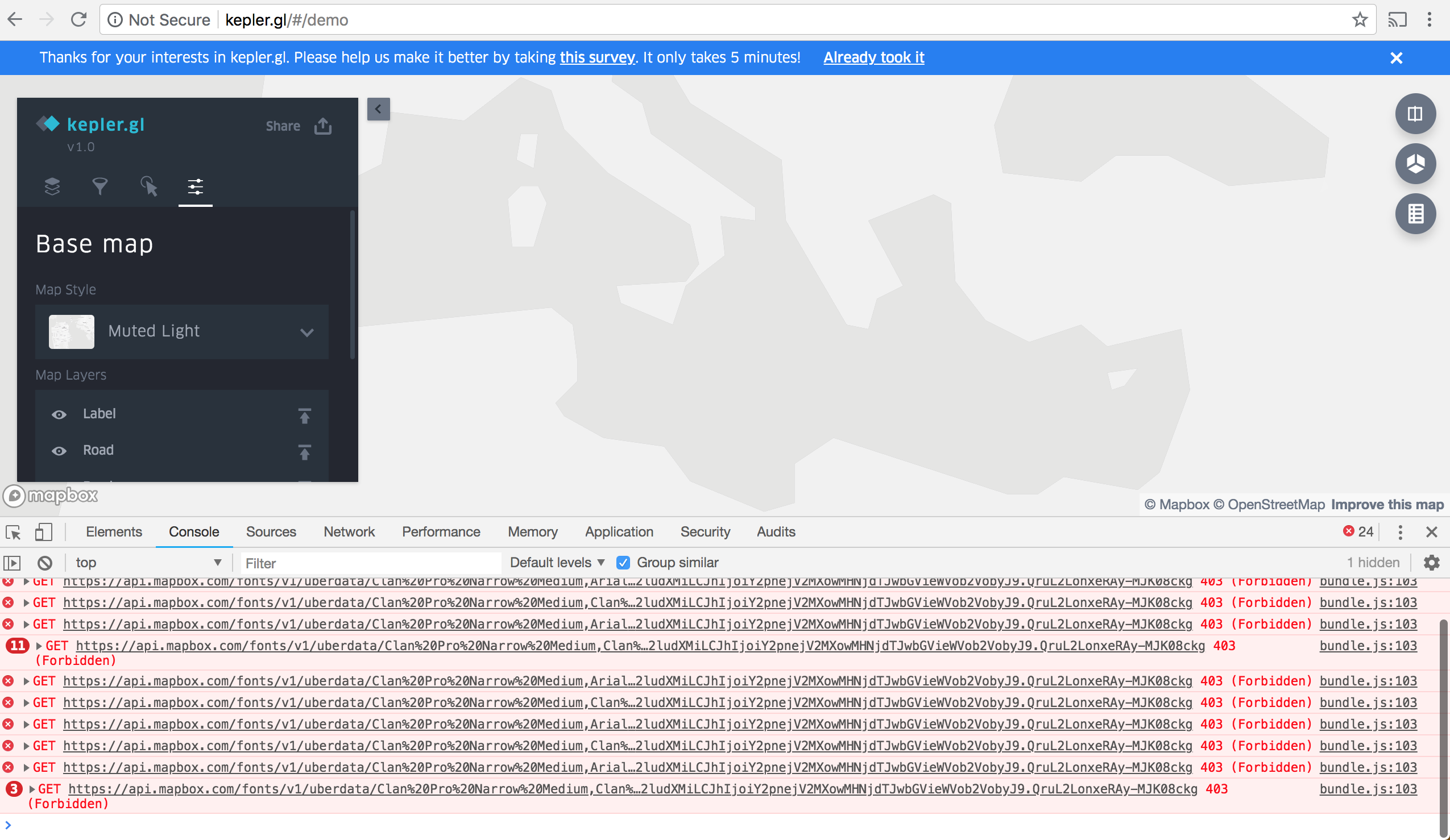Viewport: 1450px width, 840px height.
Task: Switch to the Network tab in DevTools
Action: 349,532
